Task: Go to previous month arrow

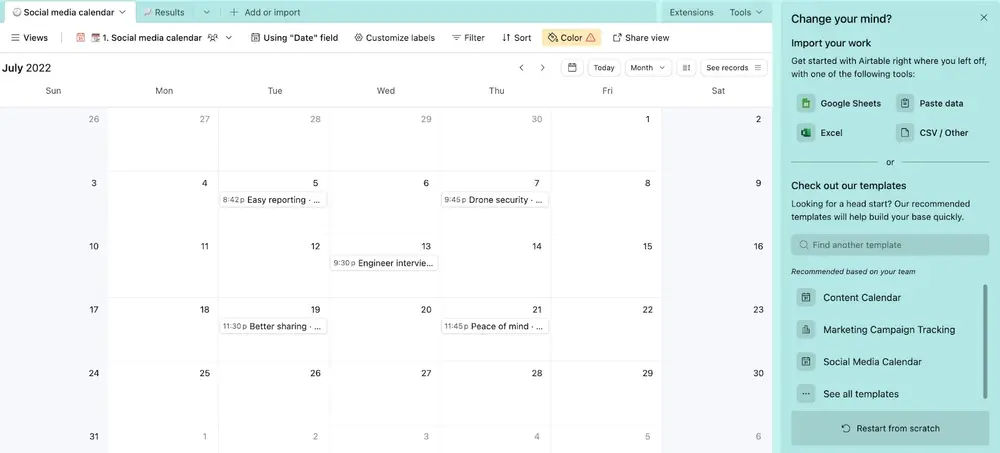Action: click(x=521, y=68)
